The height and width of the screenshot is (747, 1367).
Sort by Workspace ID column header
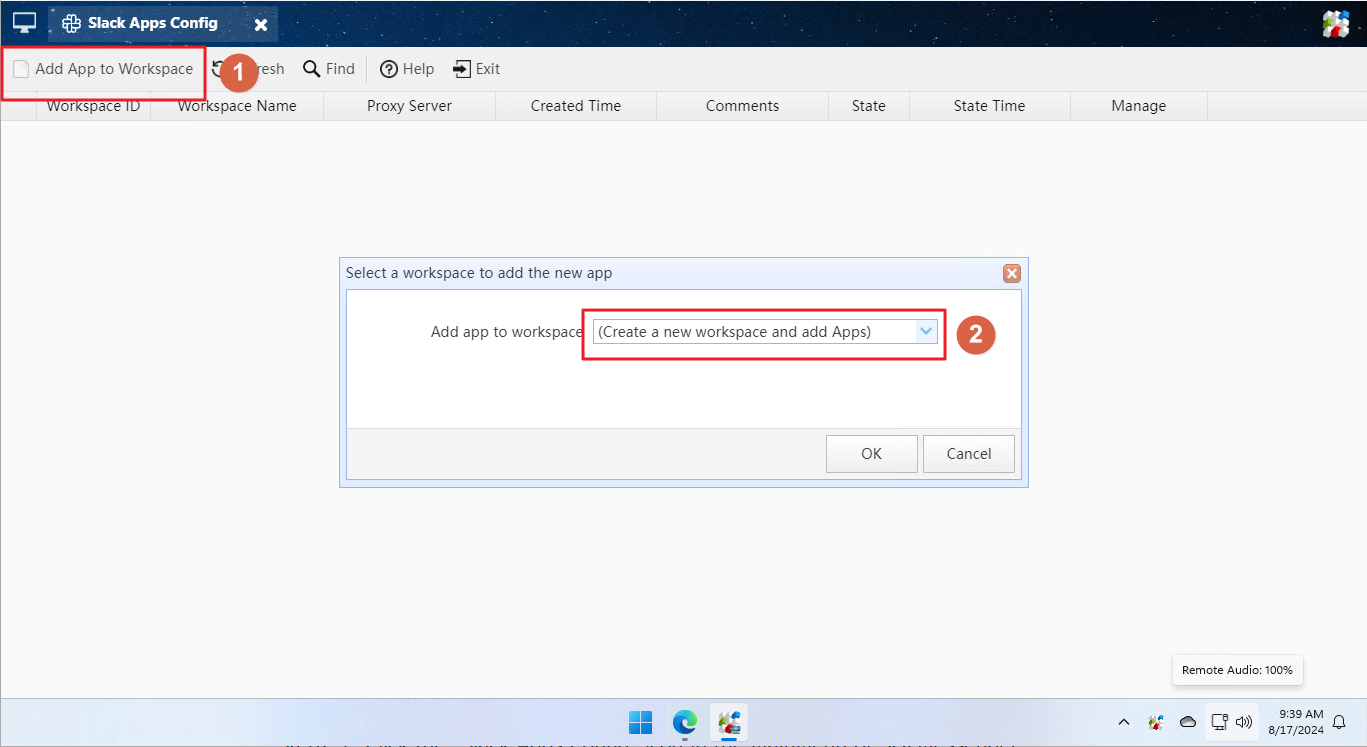(x=93, y=106)
